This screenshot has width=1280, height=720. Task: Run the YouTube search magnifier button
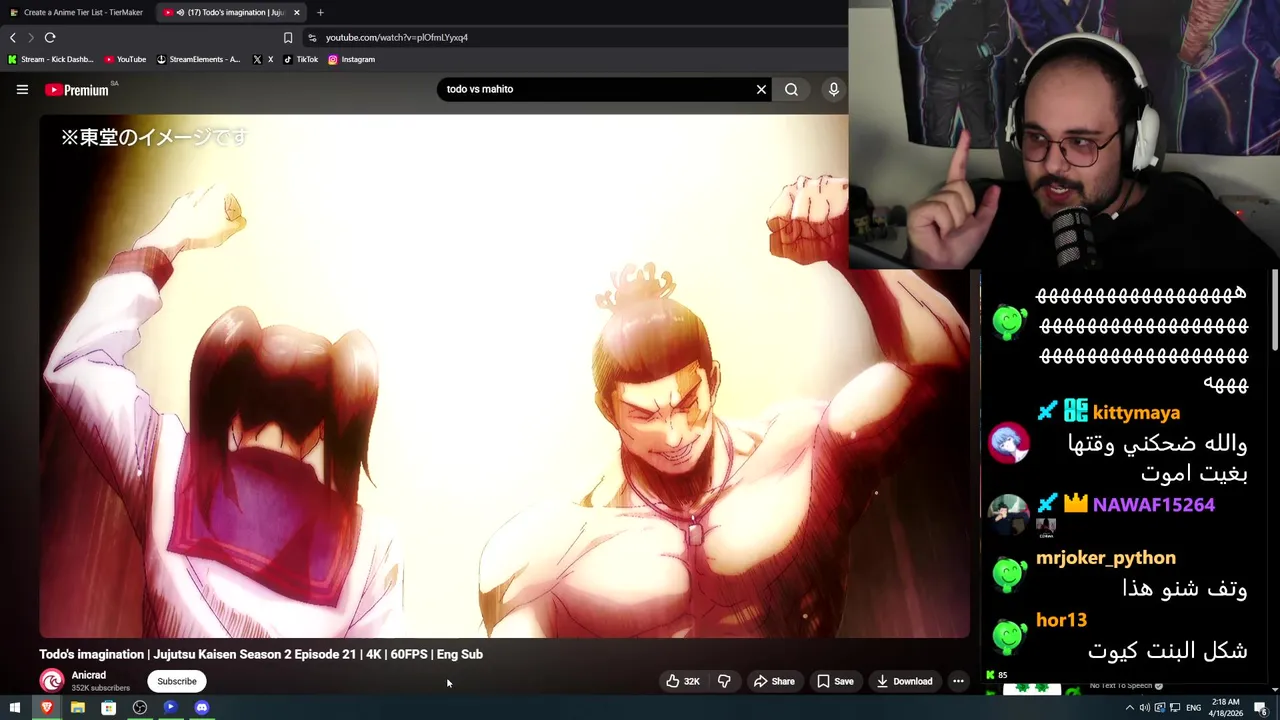(791, 89)
